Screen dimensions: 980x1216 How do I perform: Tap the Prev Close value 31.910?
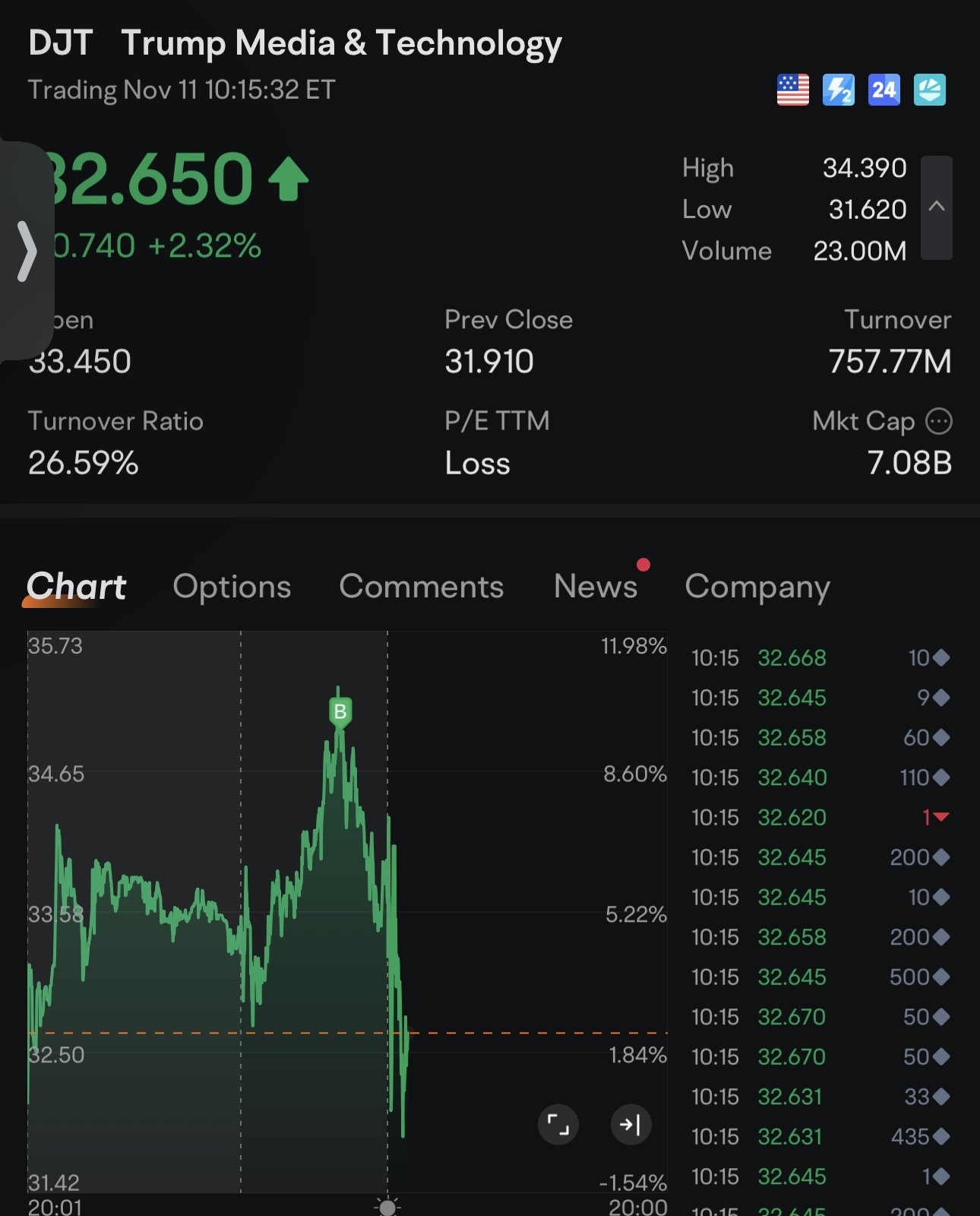489,362
